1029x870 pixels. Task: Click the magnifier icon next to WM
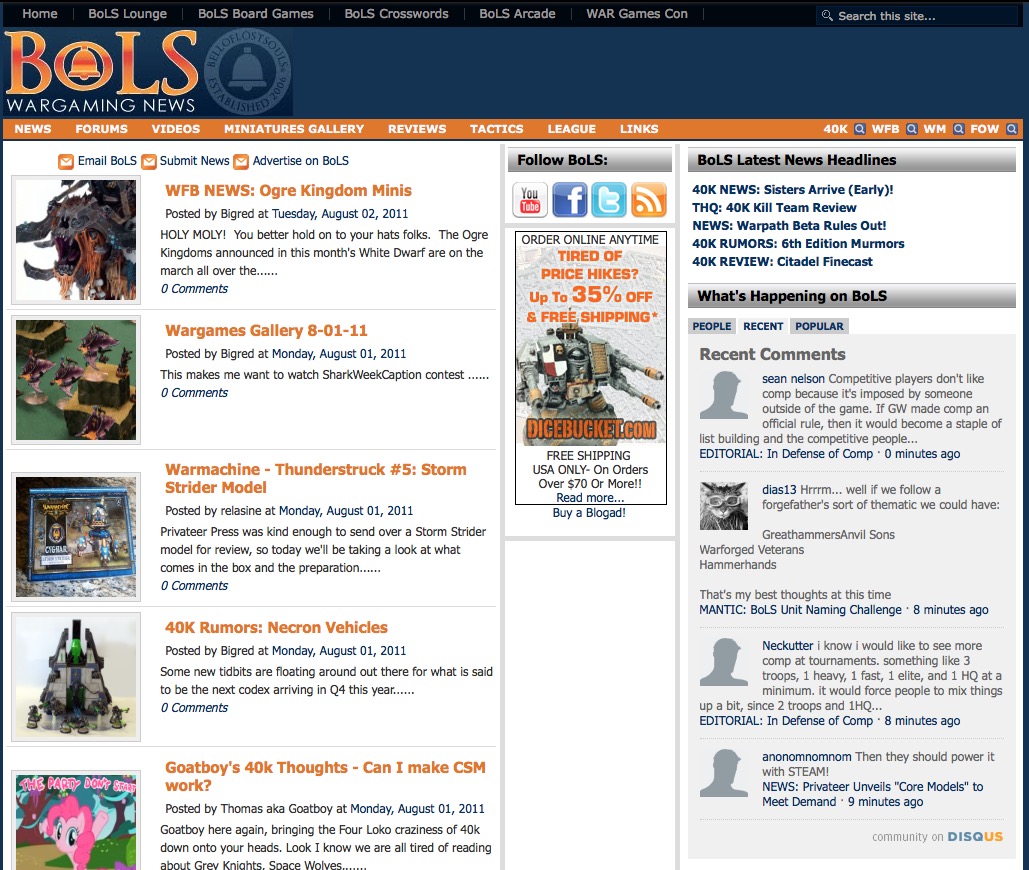click(x=959, y=129)
